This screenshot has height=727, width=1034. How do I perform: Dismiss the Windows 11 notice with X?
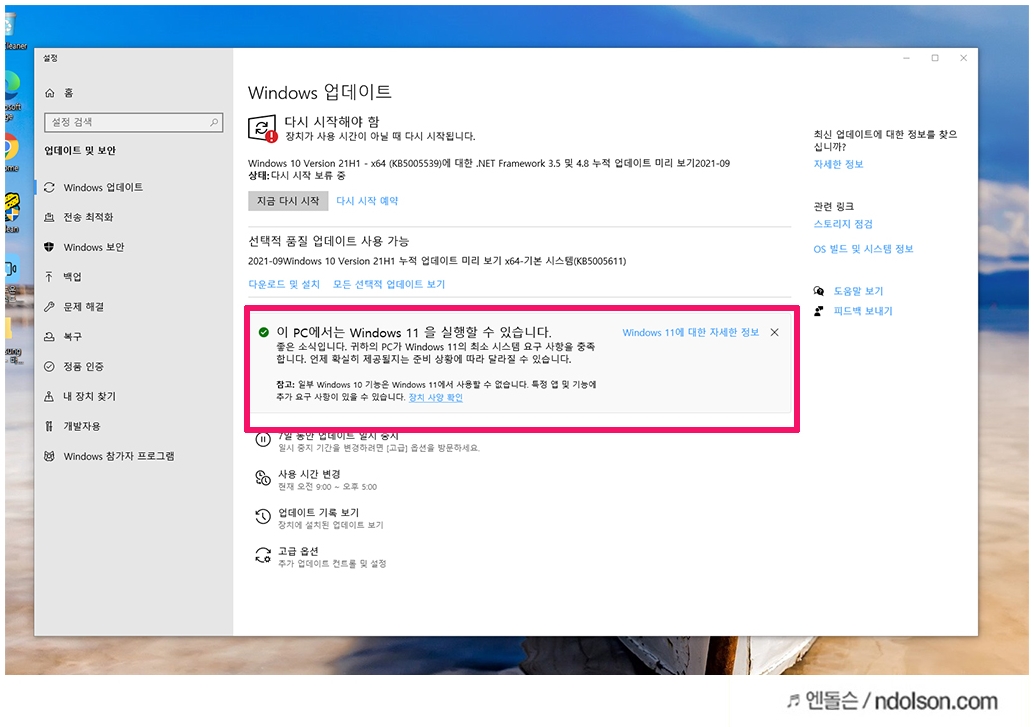tap(775, 332)
